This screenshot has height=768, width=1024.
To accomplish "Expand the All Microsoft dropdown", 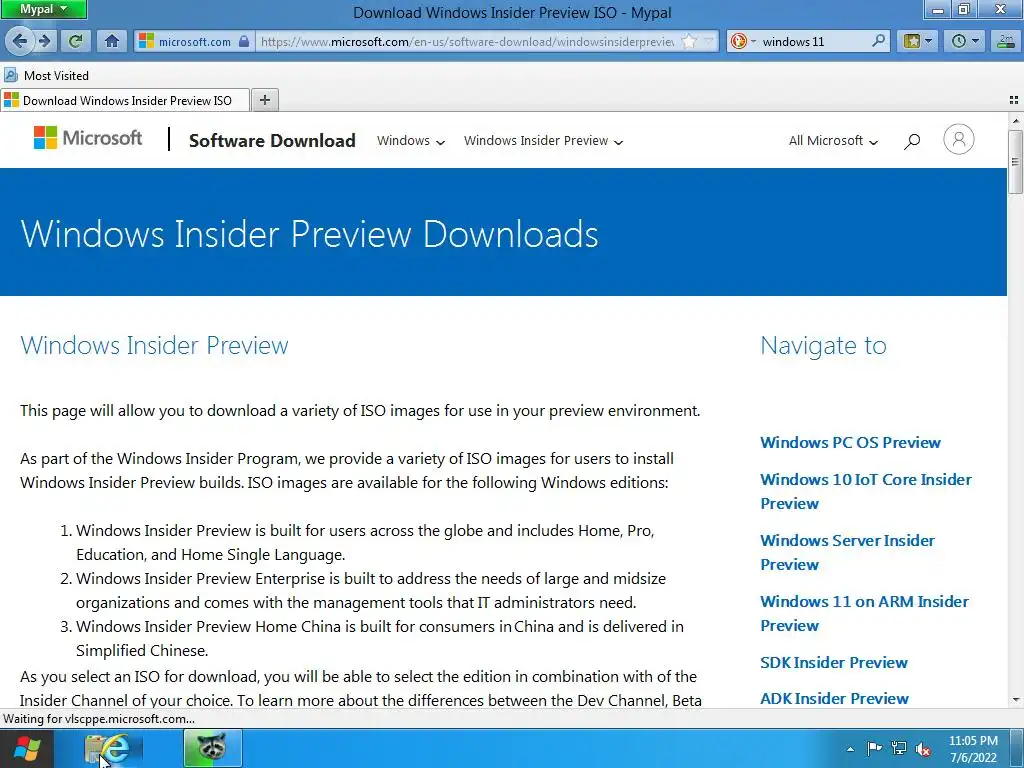I will (833, 140).
